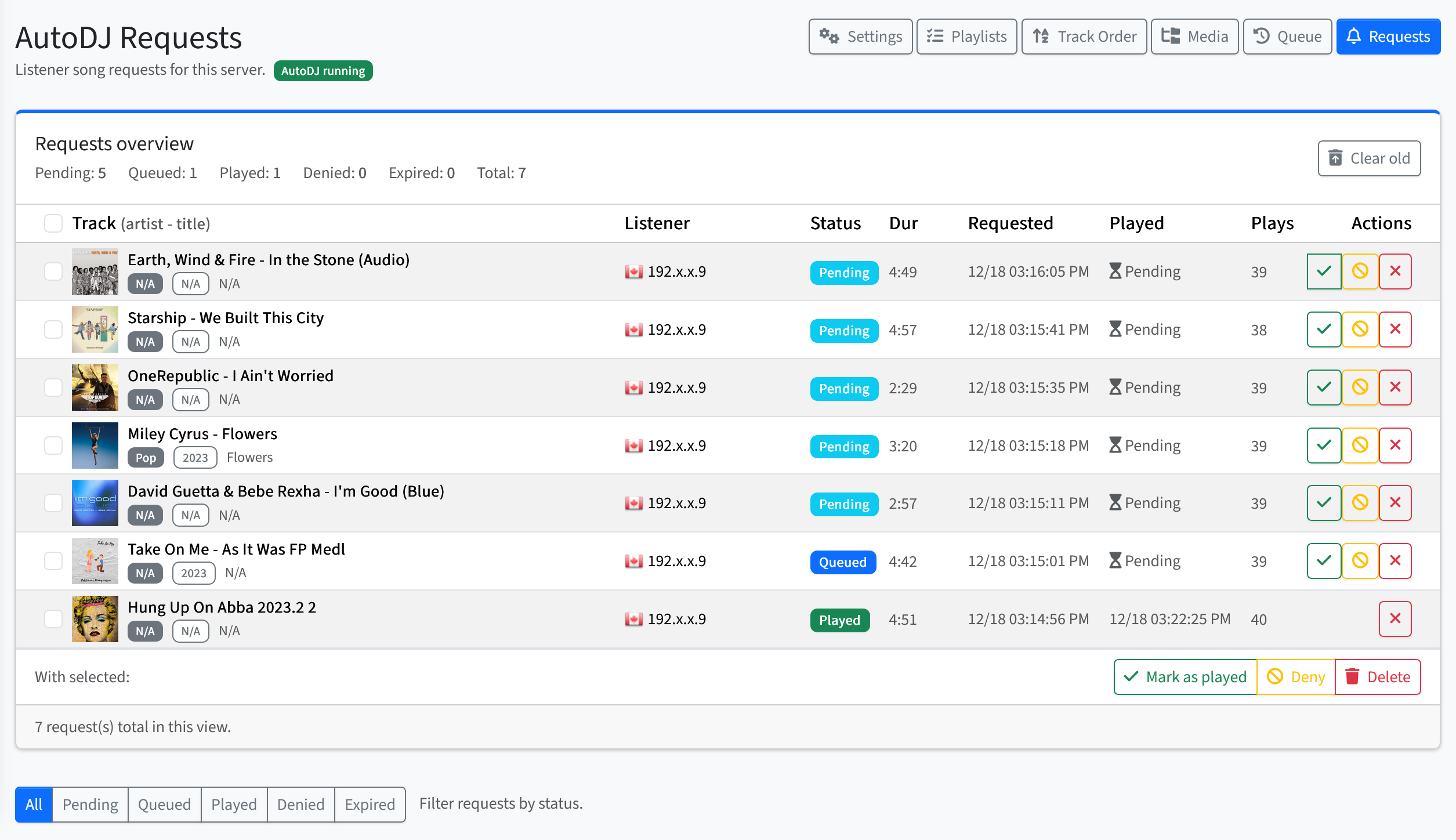Deny the Starship request with ban icon
Viewport: 1456px width, 840px height.
tap(1360, 330)
